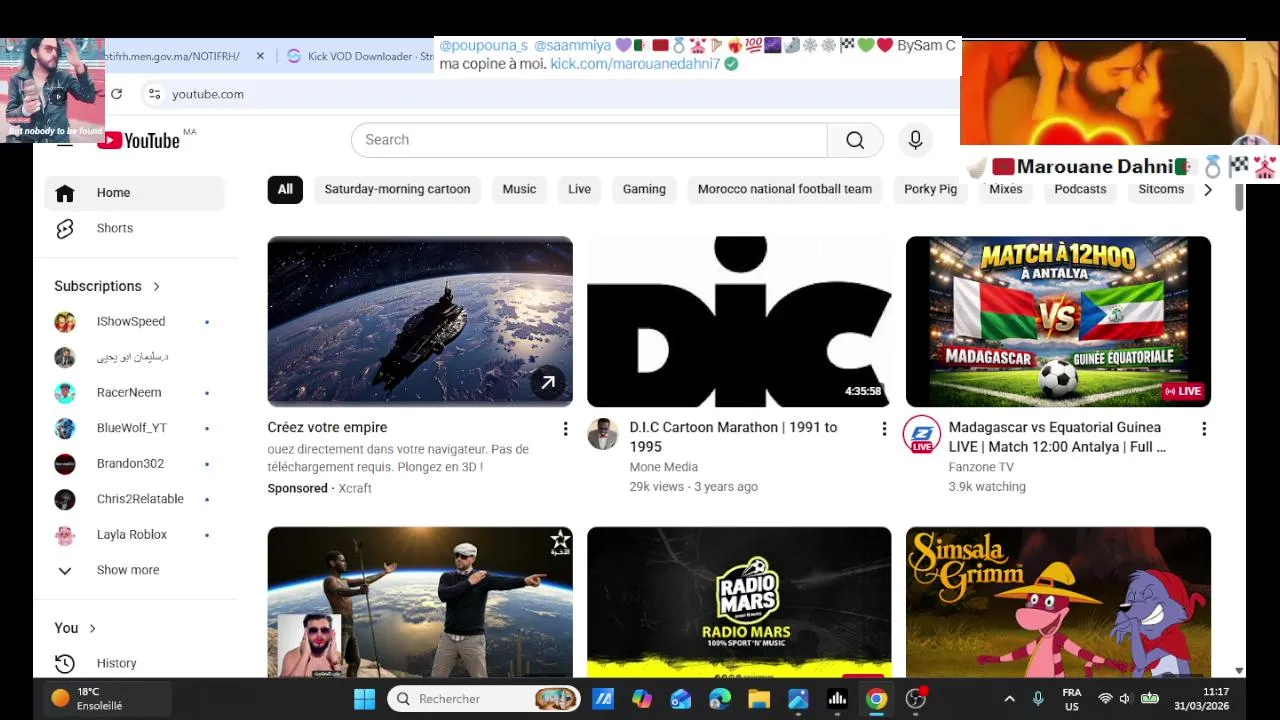Open the Simsala Grimm video thumbnail
The width and height of the screenshot is (1280, 720).
click(x=1058, y=602)
